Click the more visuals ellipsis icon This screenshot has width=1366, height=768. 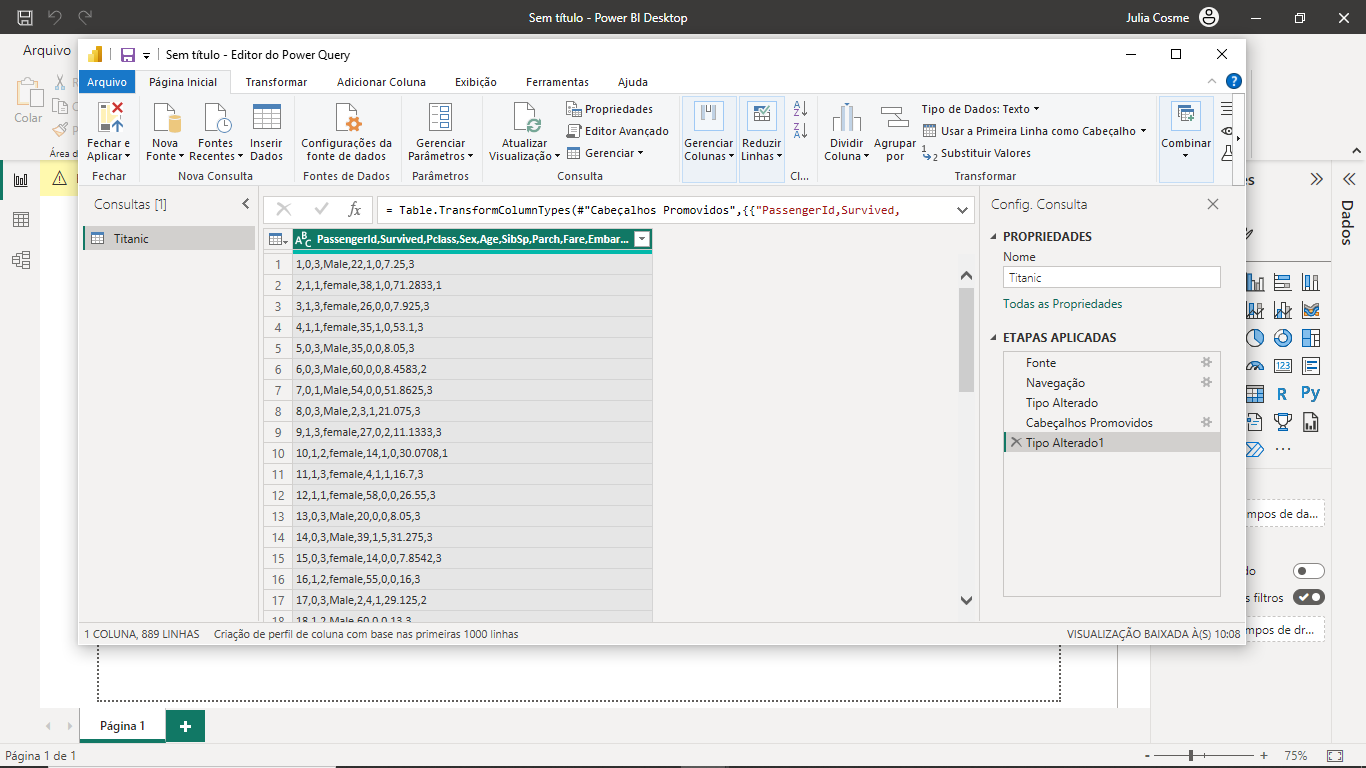tap(1282, 450)
